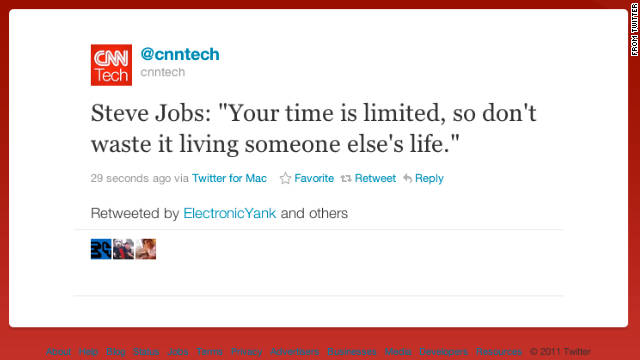Click the 29 seconds ago timestamp

[131, 178]
